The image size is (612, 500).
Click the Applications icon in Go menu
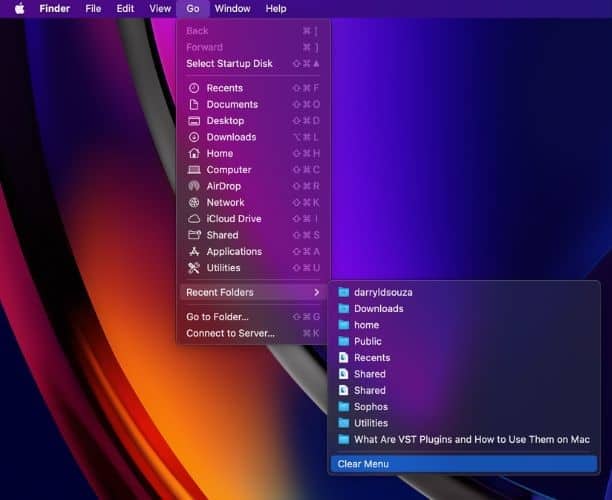[194, 252]
